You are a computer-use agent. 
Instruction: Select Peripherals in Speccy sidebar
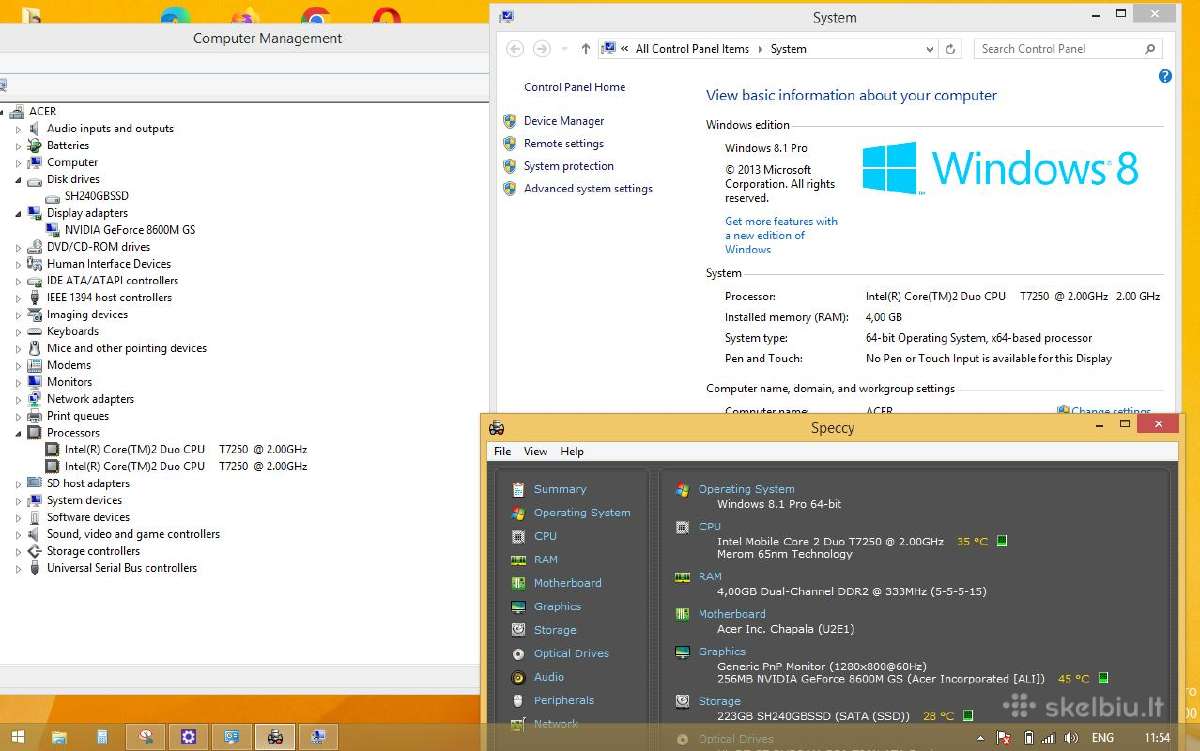564,700
